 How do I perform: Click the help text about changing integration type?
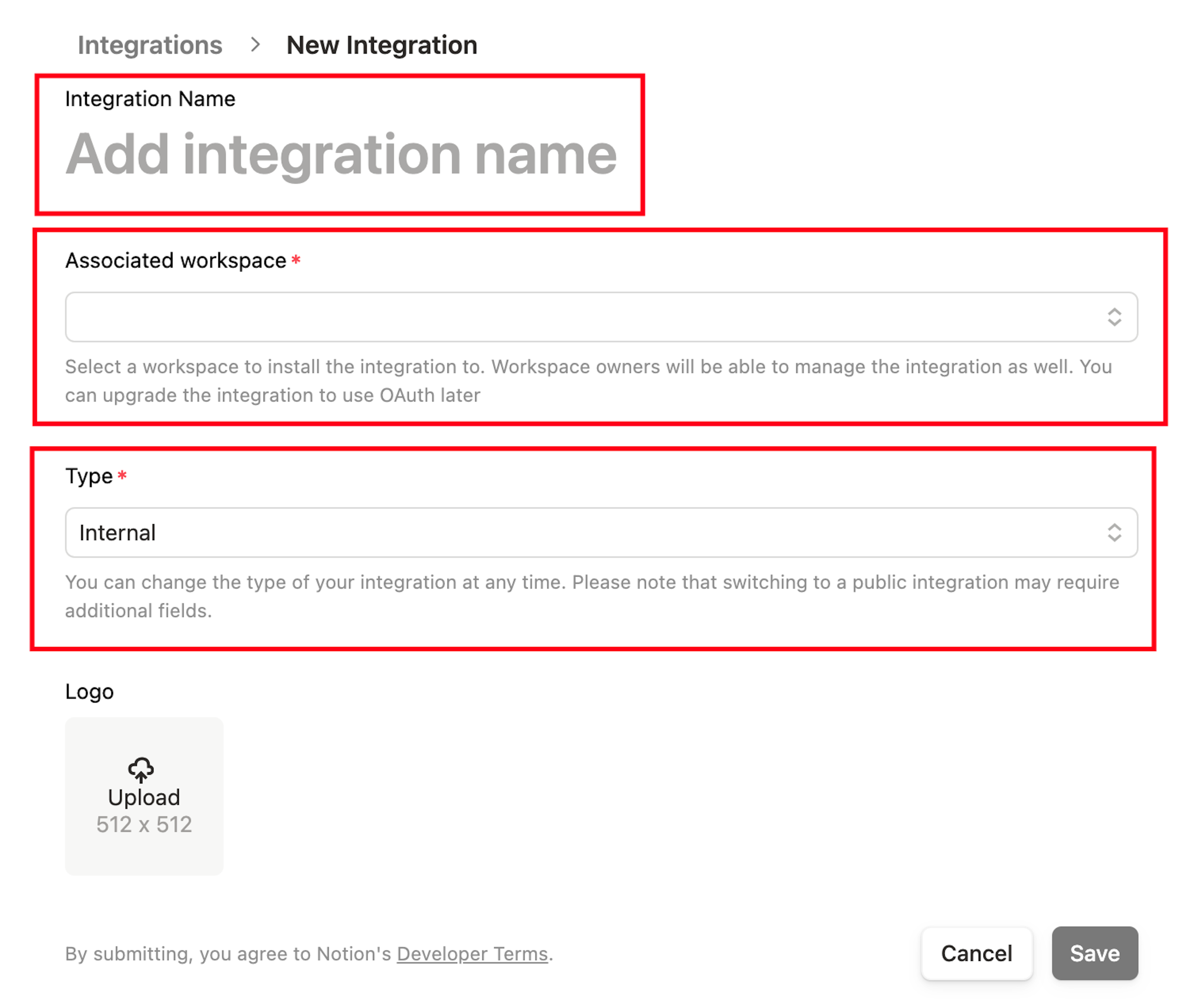592,596
